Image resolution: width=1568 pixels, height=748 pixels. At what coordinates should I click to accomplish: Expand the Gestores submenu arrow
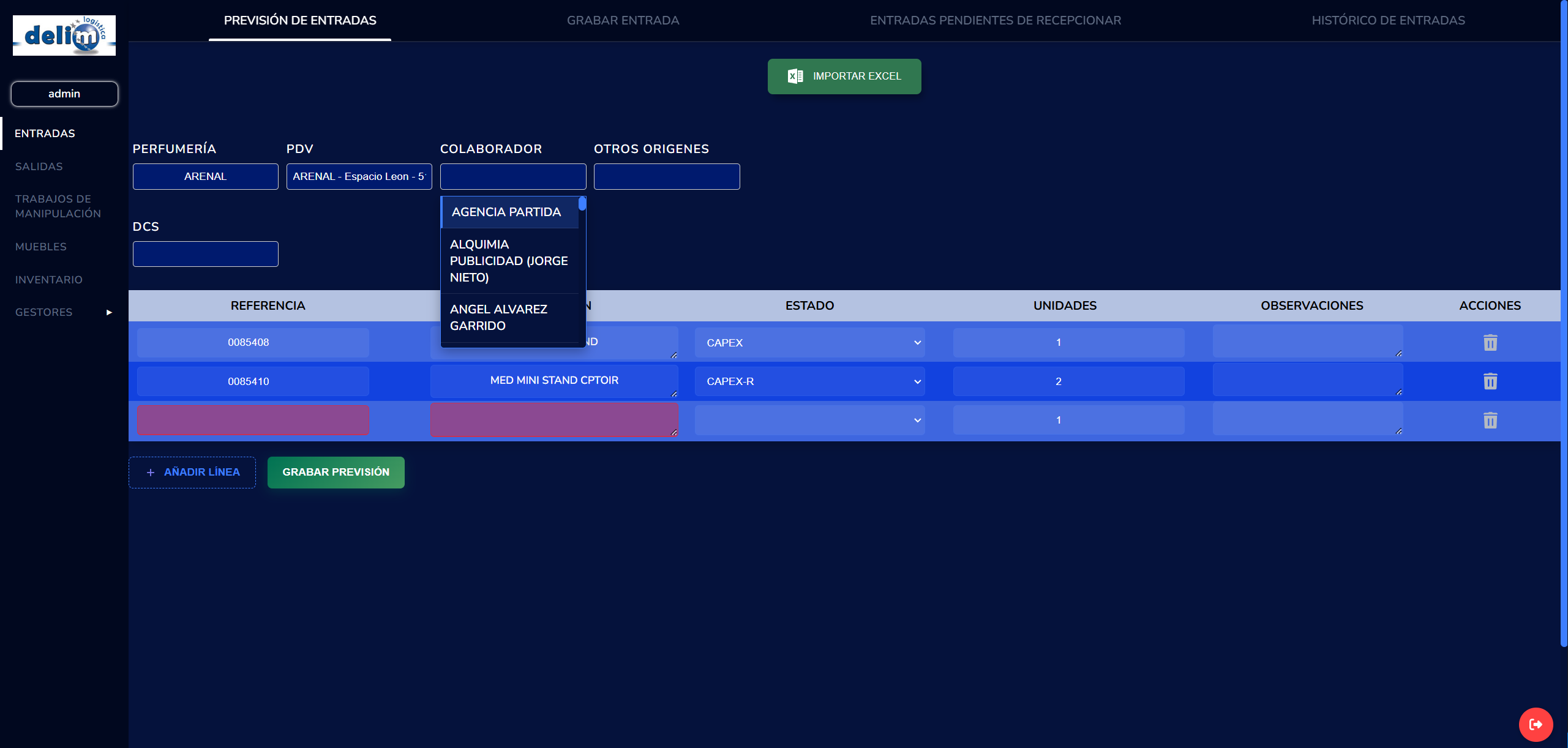(109, 313)
